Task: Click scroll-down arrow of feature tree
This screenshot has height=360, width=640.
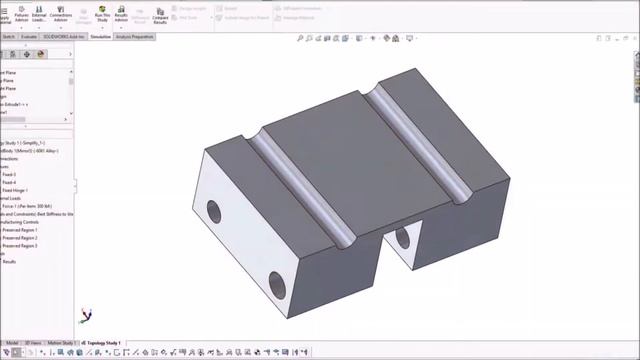Action: tap(71, 113)
